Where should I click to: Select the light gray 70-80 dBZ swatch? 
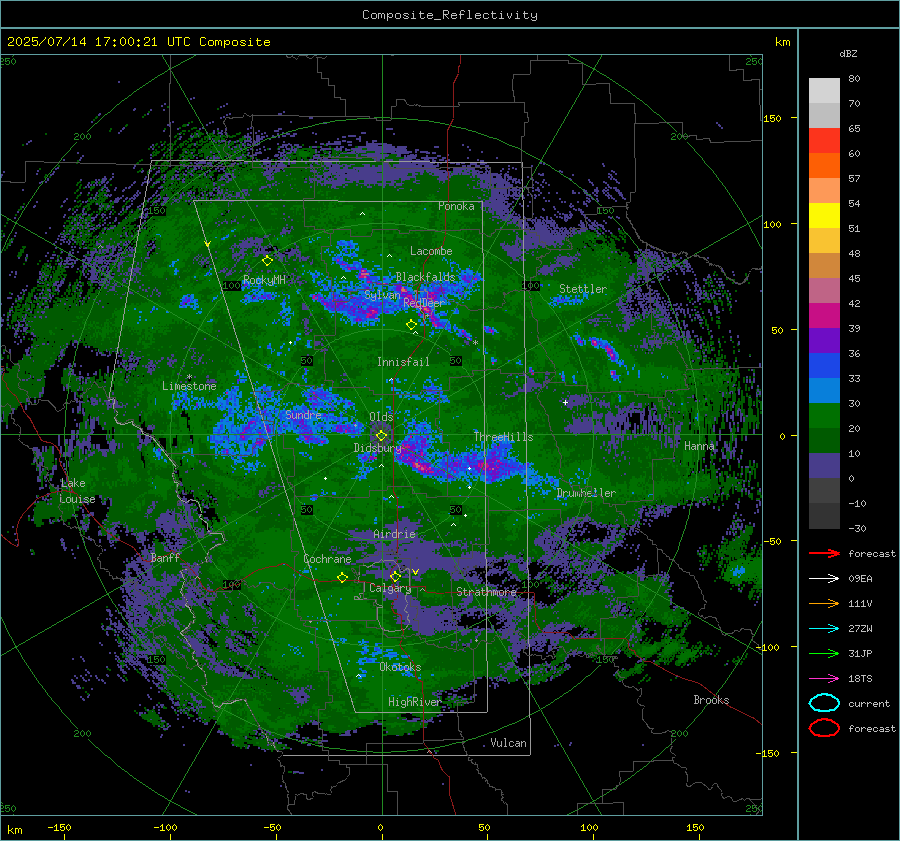pos(824,91)
